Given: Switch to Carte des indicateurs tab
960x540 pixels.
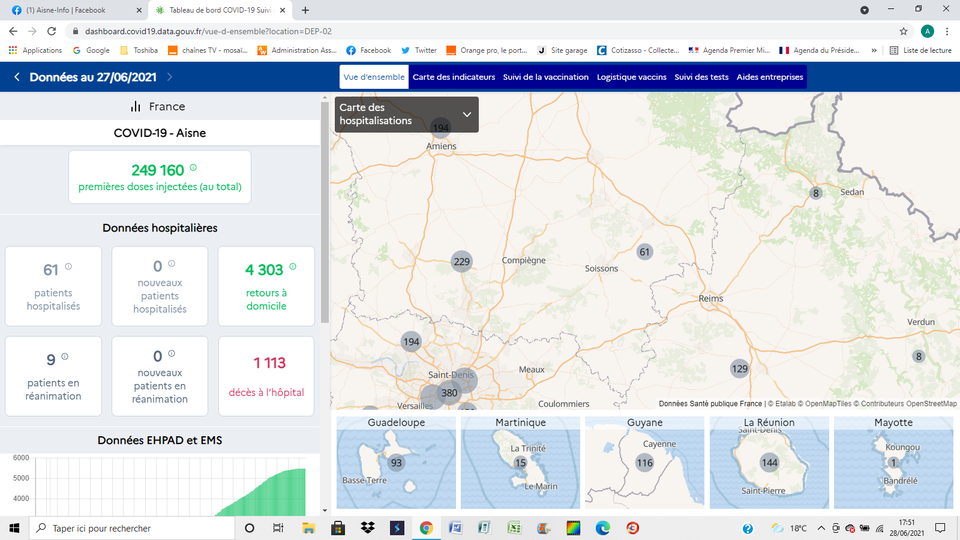Looking at the screenshot, I should click(453, 77).
